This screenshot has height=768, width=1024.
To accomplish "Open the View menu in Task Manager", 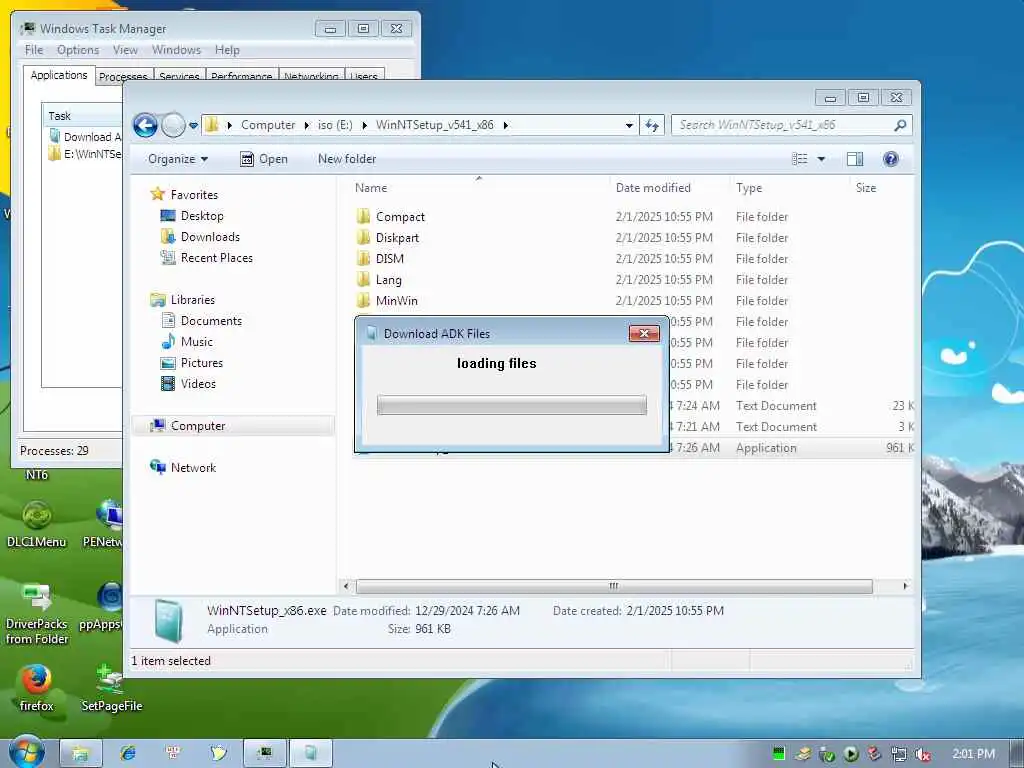I will [125, 50].
